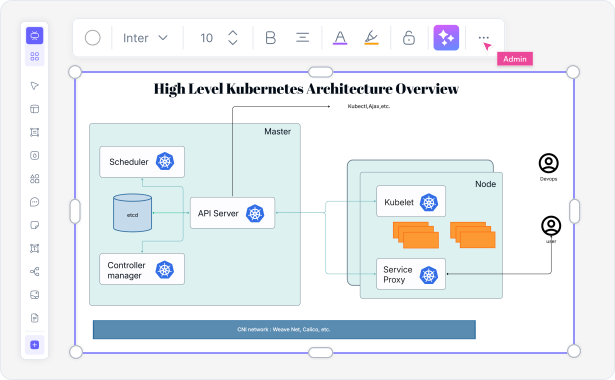Click the document page icon in sidebar
Viewport: 615px width, 380px height.
[x=35, y=318]
